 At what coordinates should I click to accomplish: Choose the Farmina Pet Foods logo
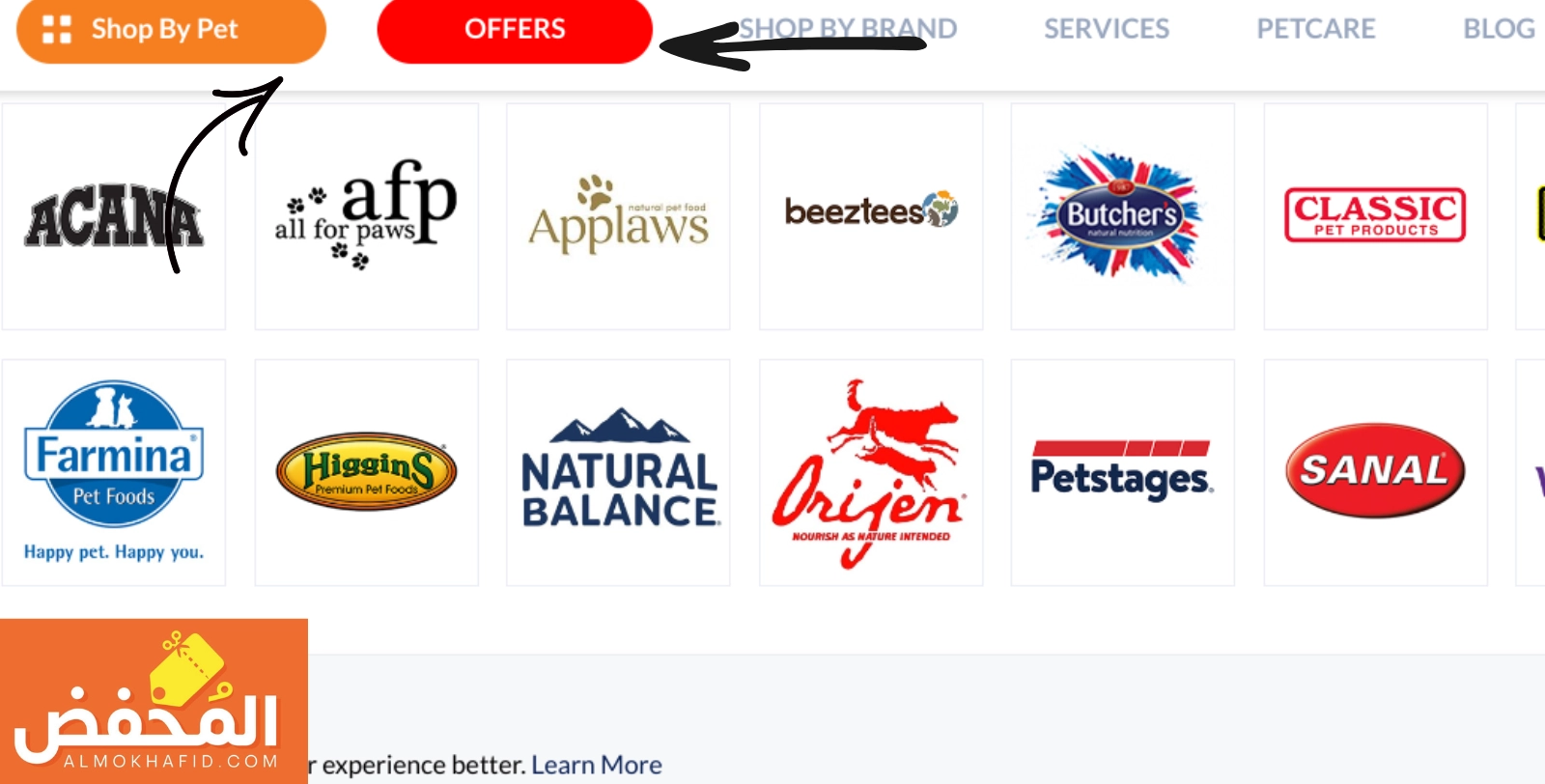click(114, 473)
